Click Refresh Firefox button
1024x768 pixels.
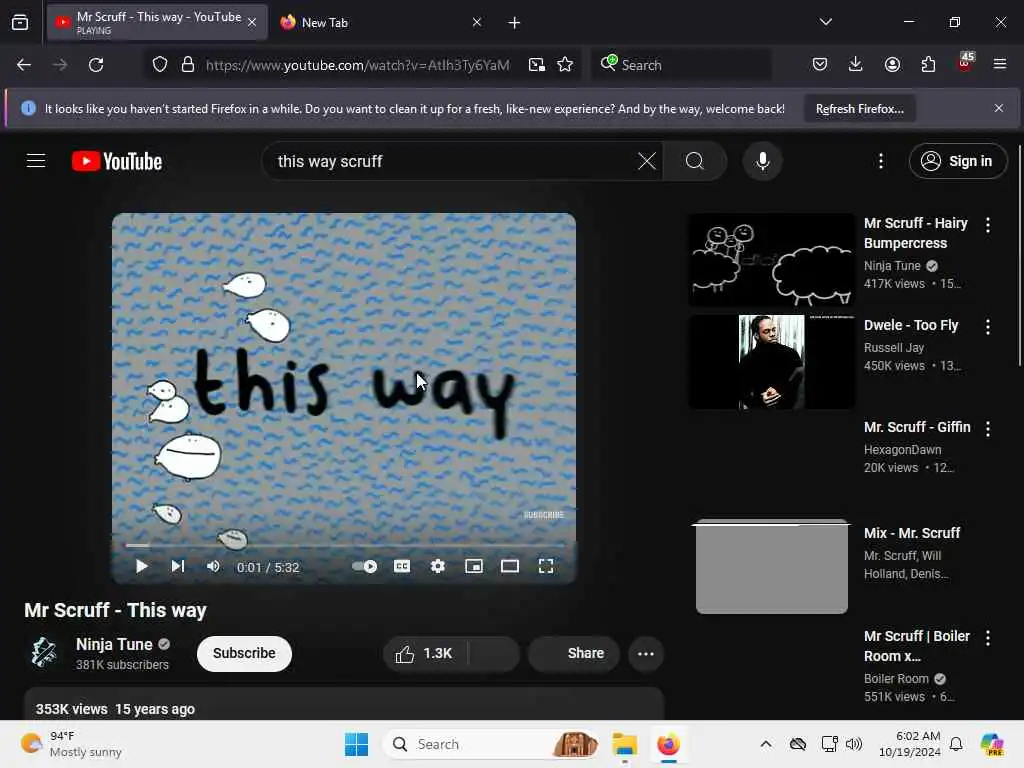[859, 109]
